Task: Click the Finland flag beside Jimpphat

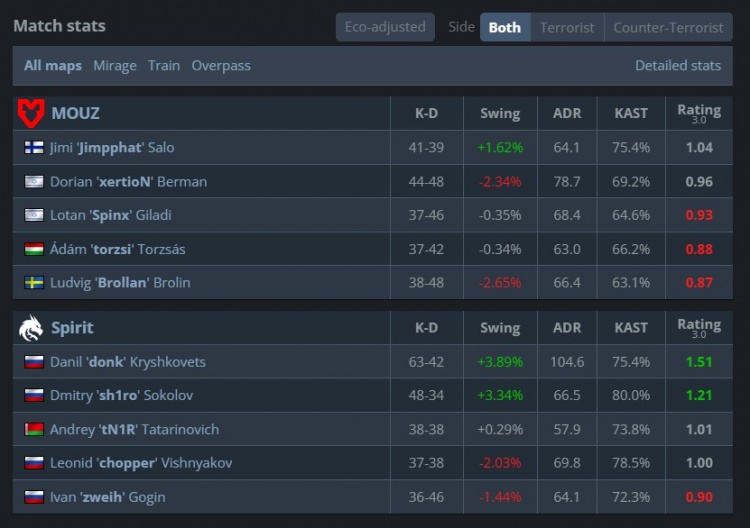Action: pos(34,147)
